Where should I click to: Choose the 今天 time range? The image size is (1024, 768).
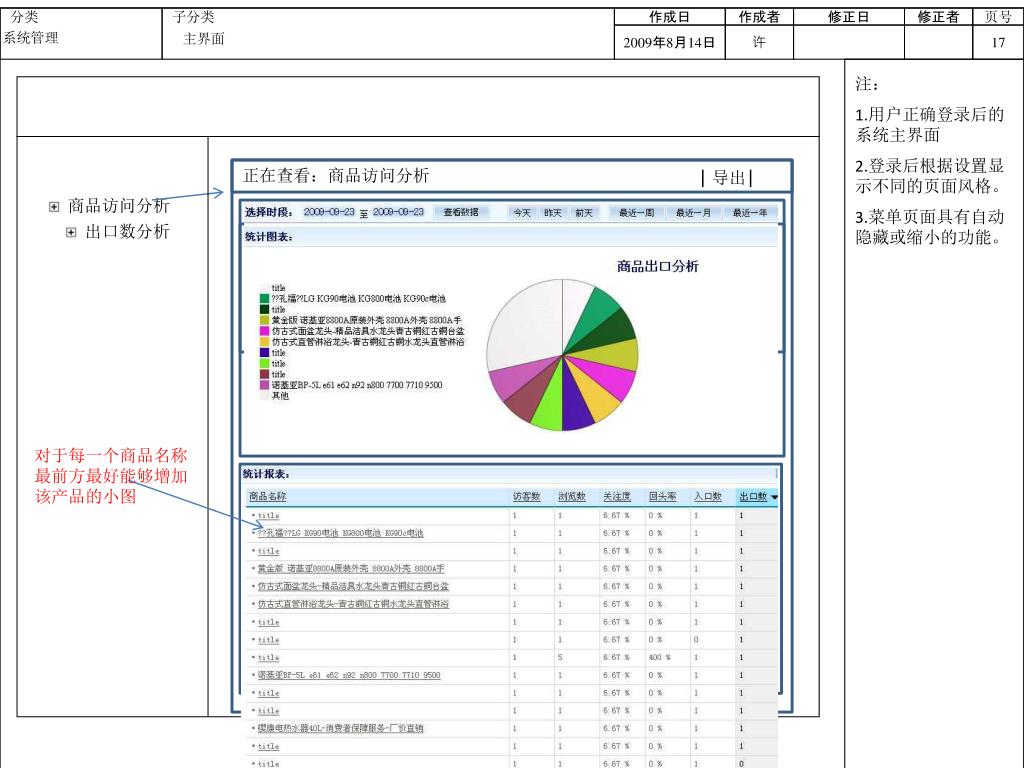coord(522,213)
